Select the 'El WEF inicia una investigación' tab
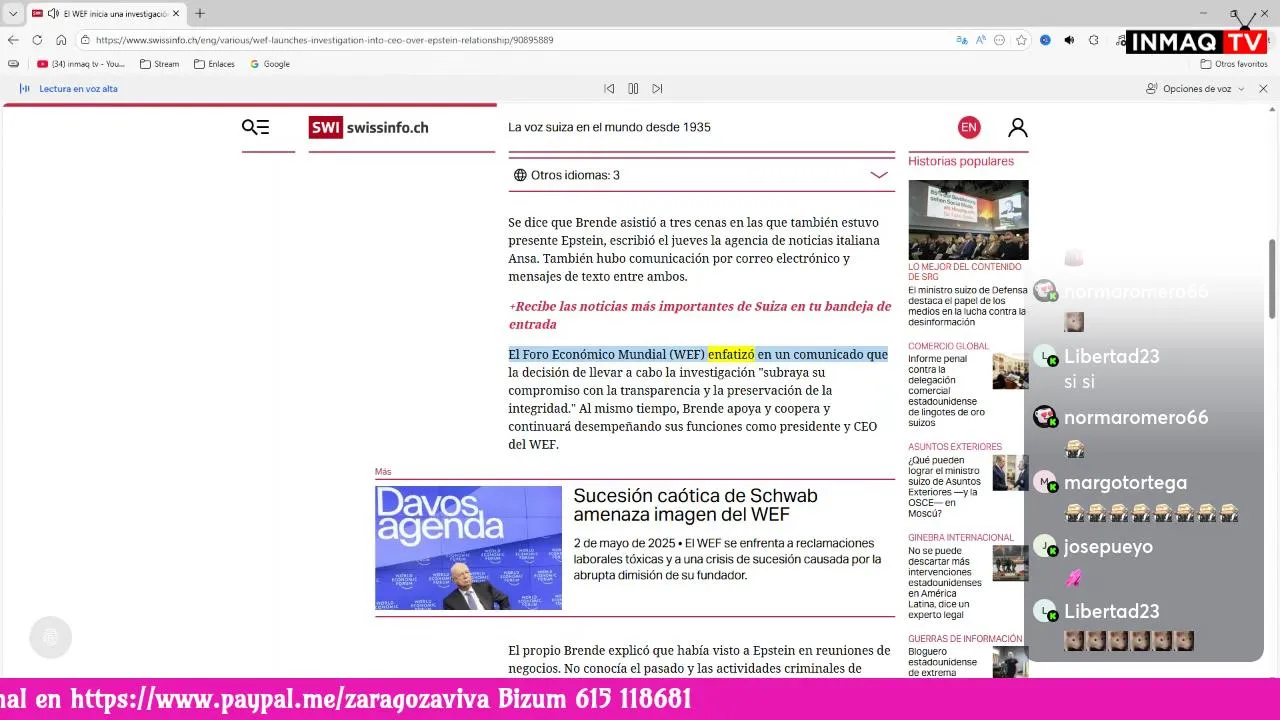The image size is (1280, 720). pyautogui.click(x=105, y=14)
